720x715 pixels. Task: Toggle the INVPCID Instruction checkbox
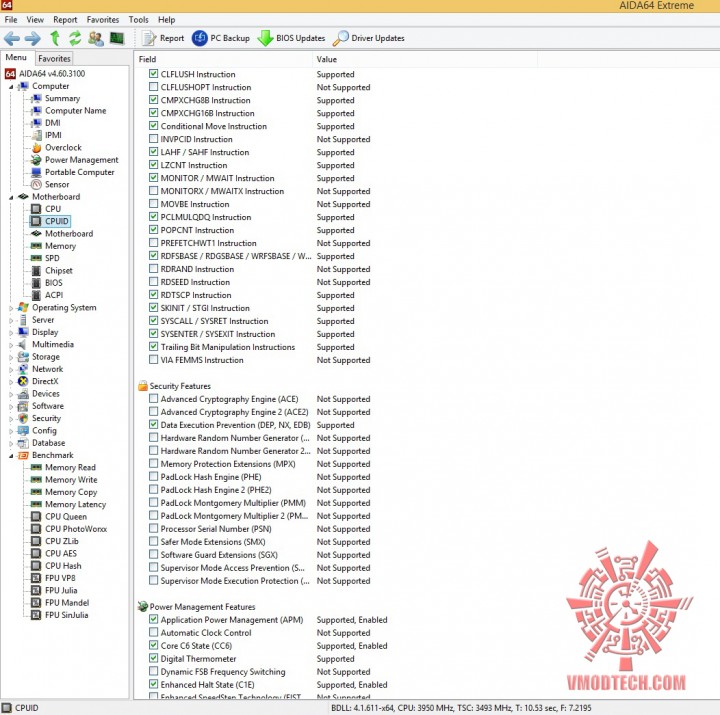click(x=153, y=139)
